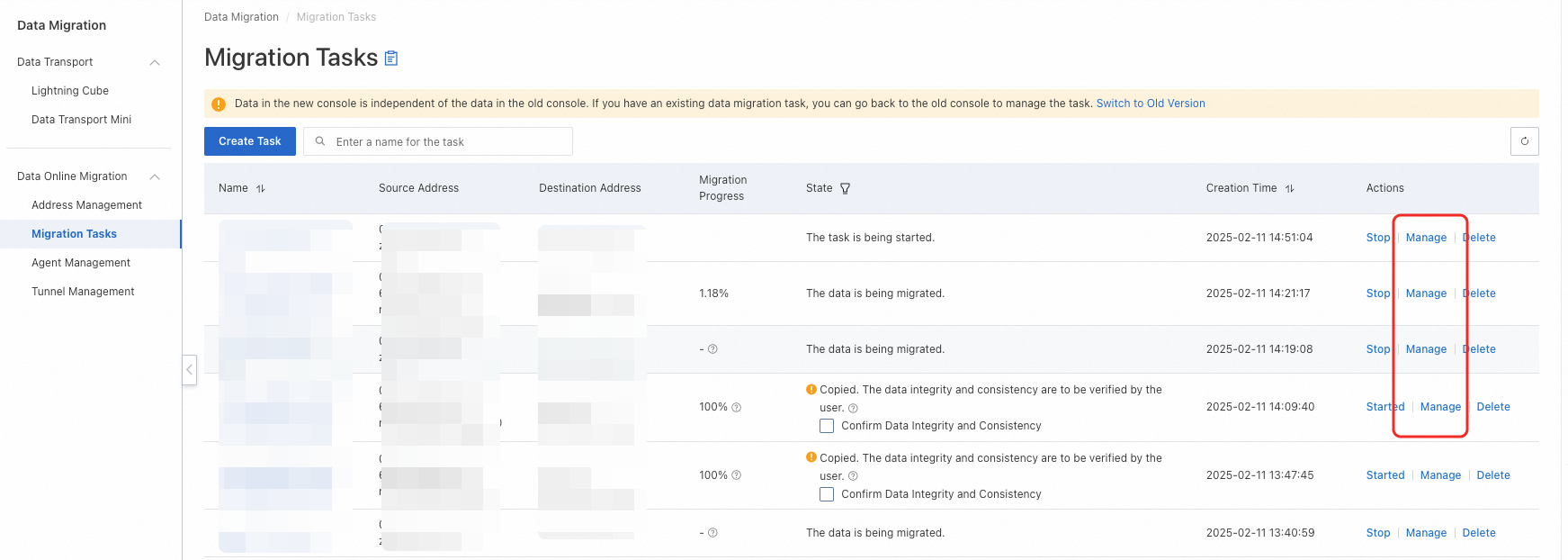
Task: Check Confirm Data Integrity for 14:09:40 task
Action: point(827,426)
